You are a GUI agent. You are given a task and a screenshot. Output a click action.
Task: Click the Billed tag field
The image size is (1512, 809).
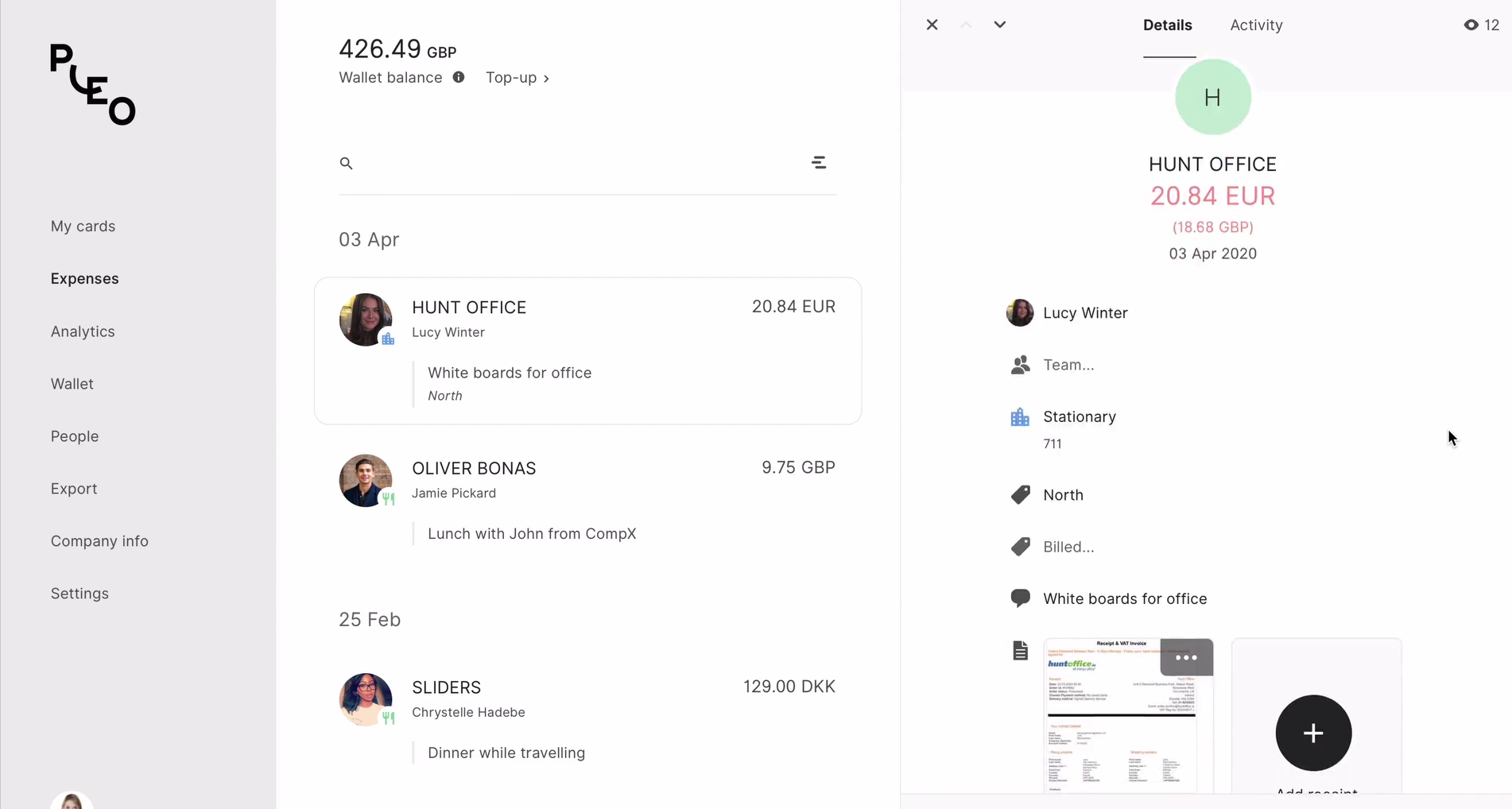pyautogui.click(x=1068, y=547)
